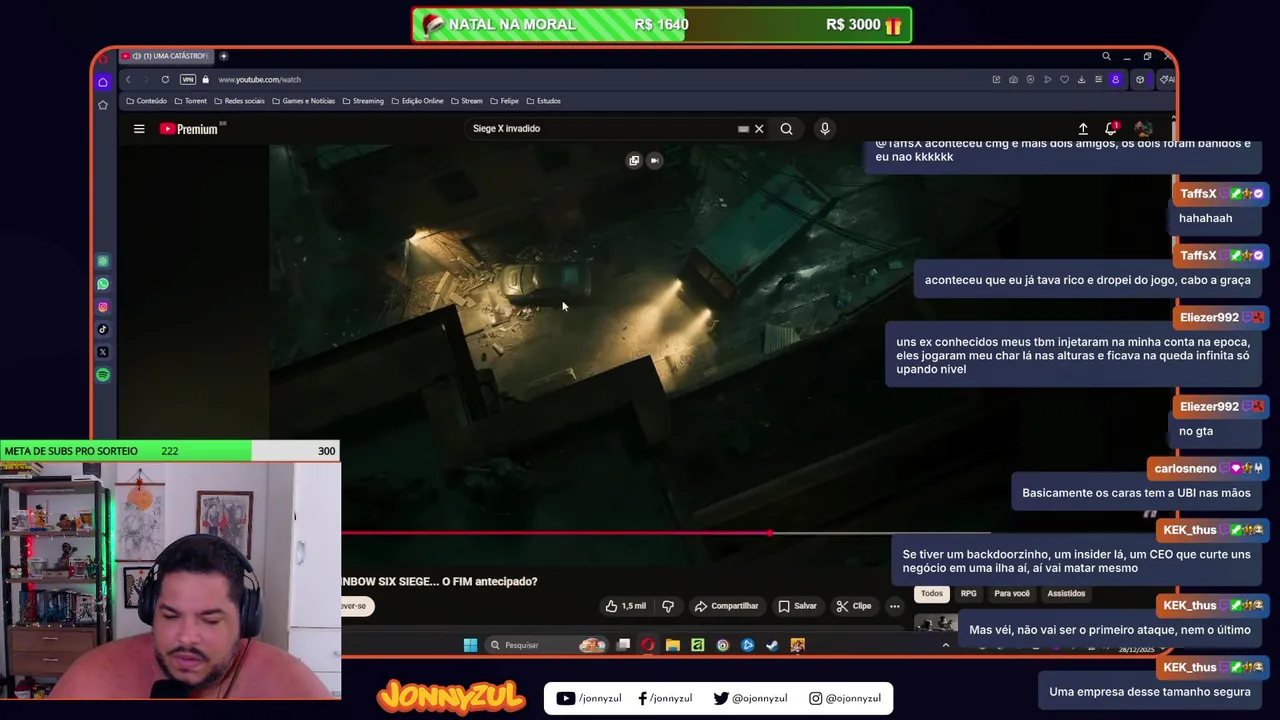Go to YouTube Premium home logo
1280x720 pixels.
pos(189,129)
